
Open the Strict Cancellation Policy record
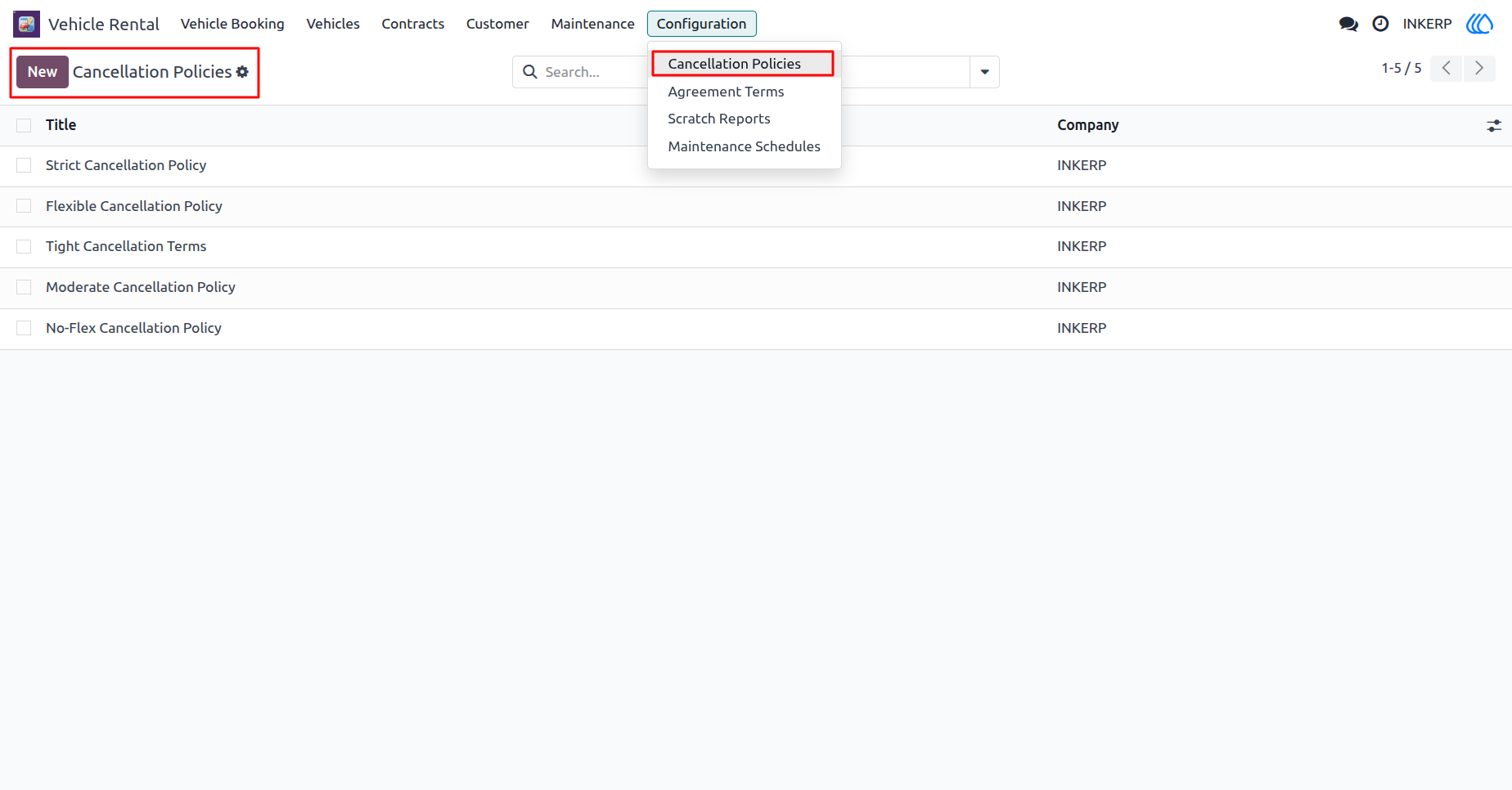126,165
